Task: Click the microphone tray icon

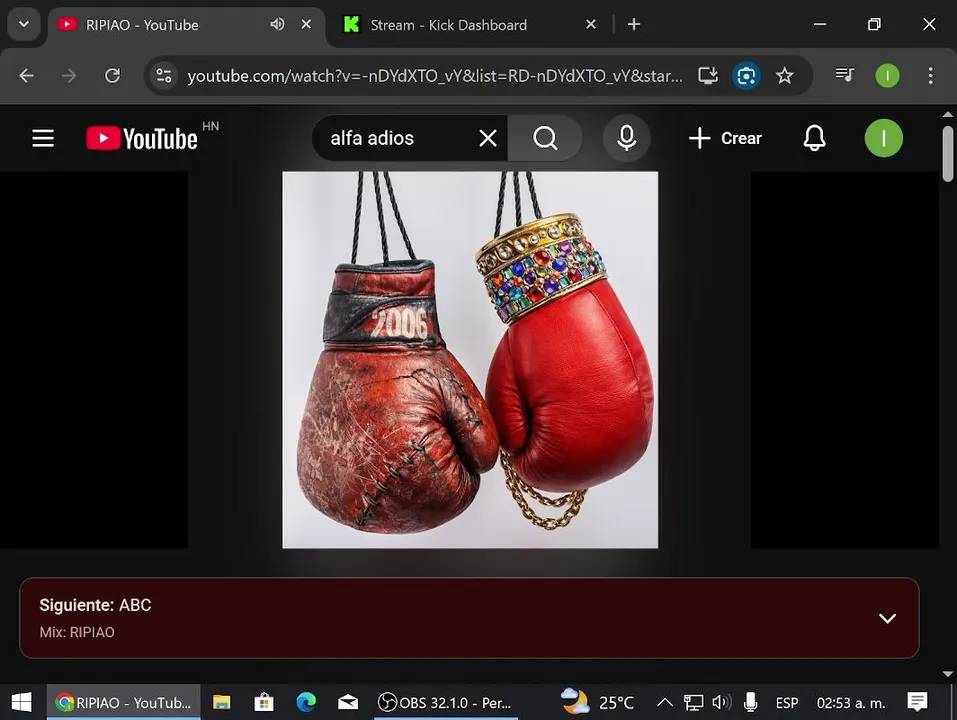Action: point(751,703)
